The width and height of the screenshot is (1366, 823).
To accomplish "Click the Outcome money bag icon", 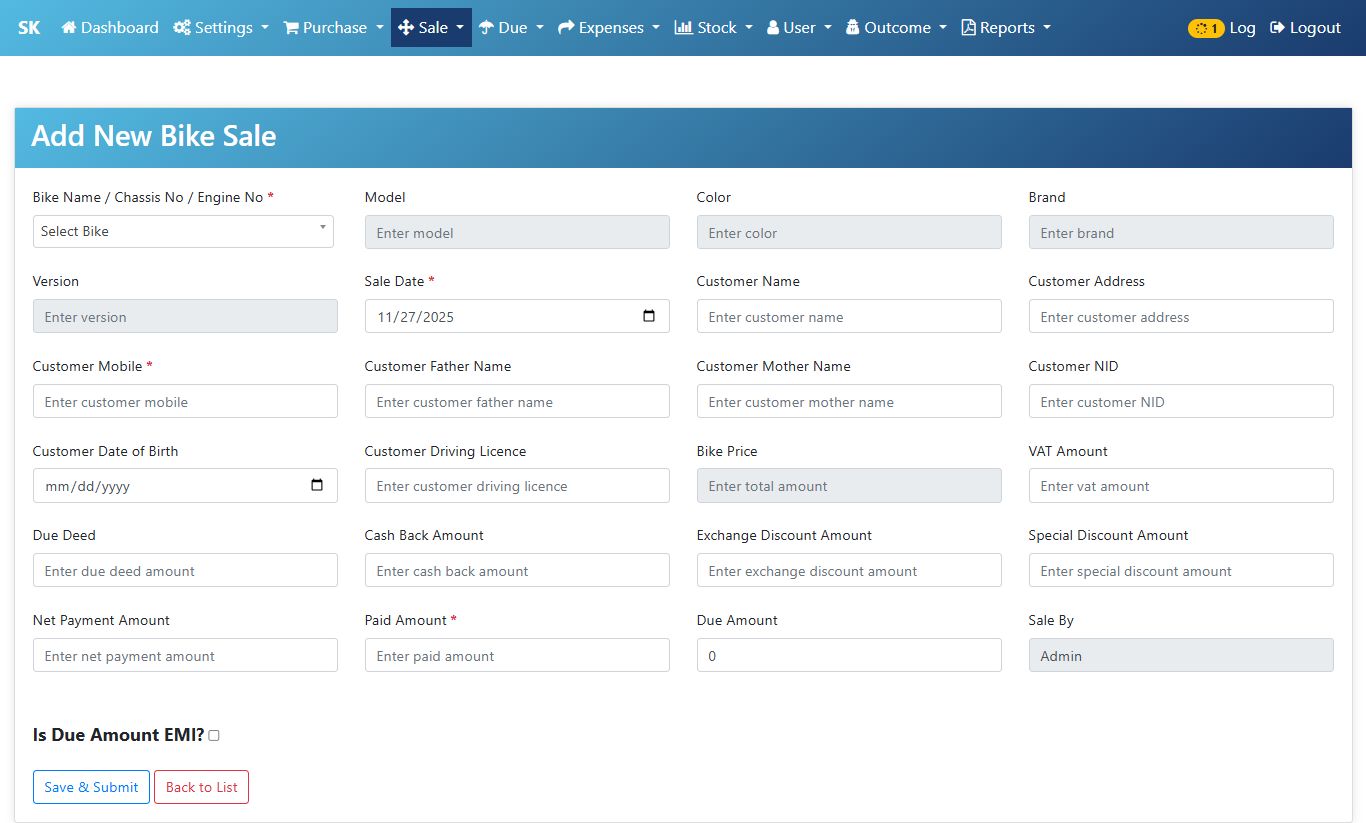I will (853, 28).
